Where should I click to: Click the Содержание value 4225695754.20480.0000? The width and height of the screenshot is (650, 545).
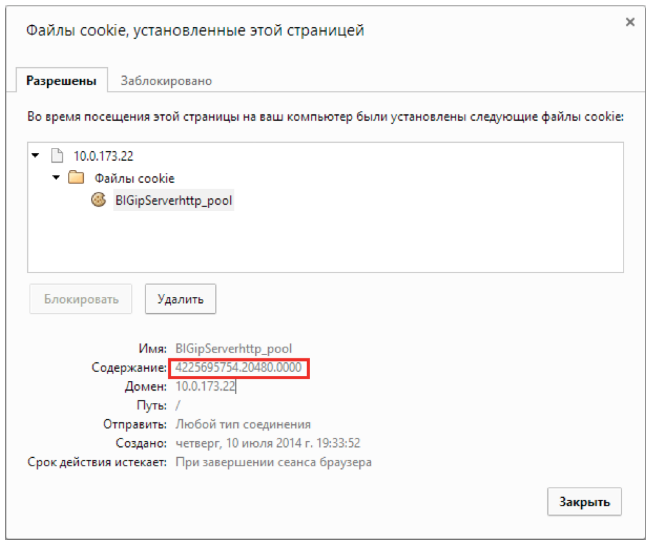pyautogui.click(x=238, y=369)
